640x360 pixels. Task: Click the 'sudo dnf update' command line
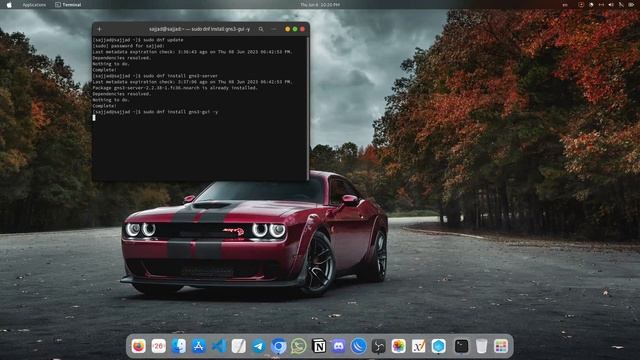138,40
